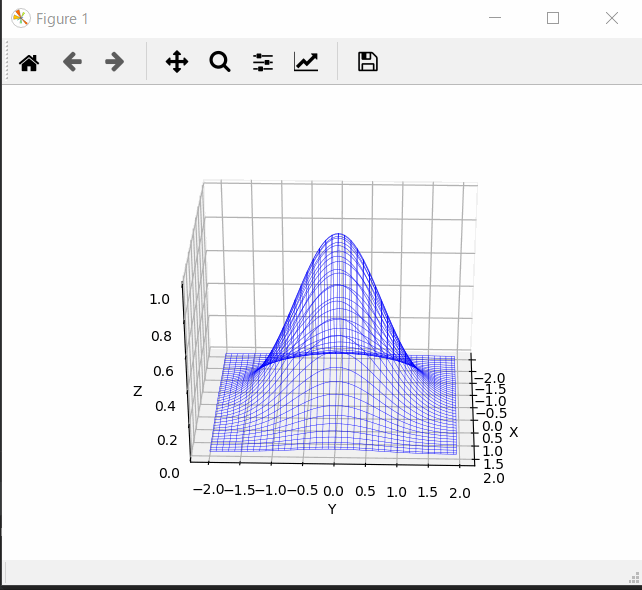Toggle the Zoom to rectangle tool
642x590 pixels.
220,62
